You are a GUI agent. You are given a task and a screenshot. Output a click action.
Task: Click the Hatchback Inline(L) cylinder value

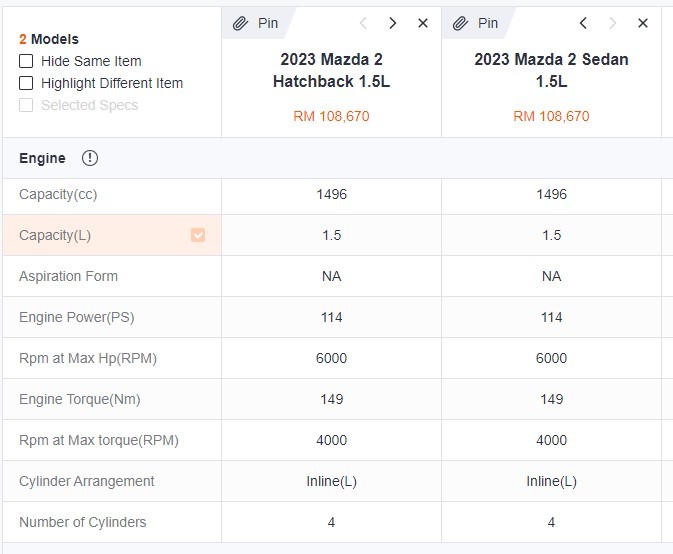pos(331,481)
